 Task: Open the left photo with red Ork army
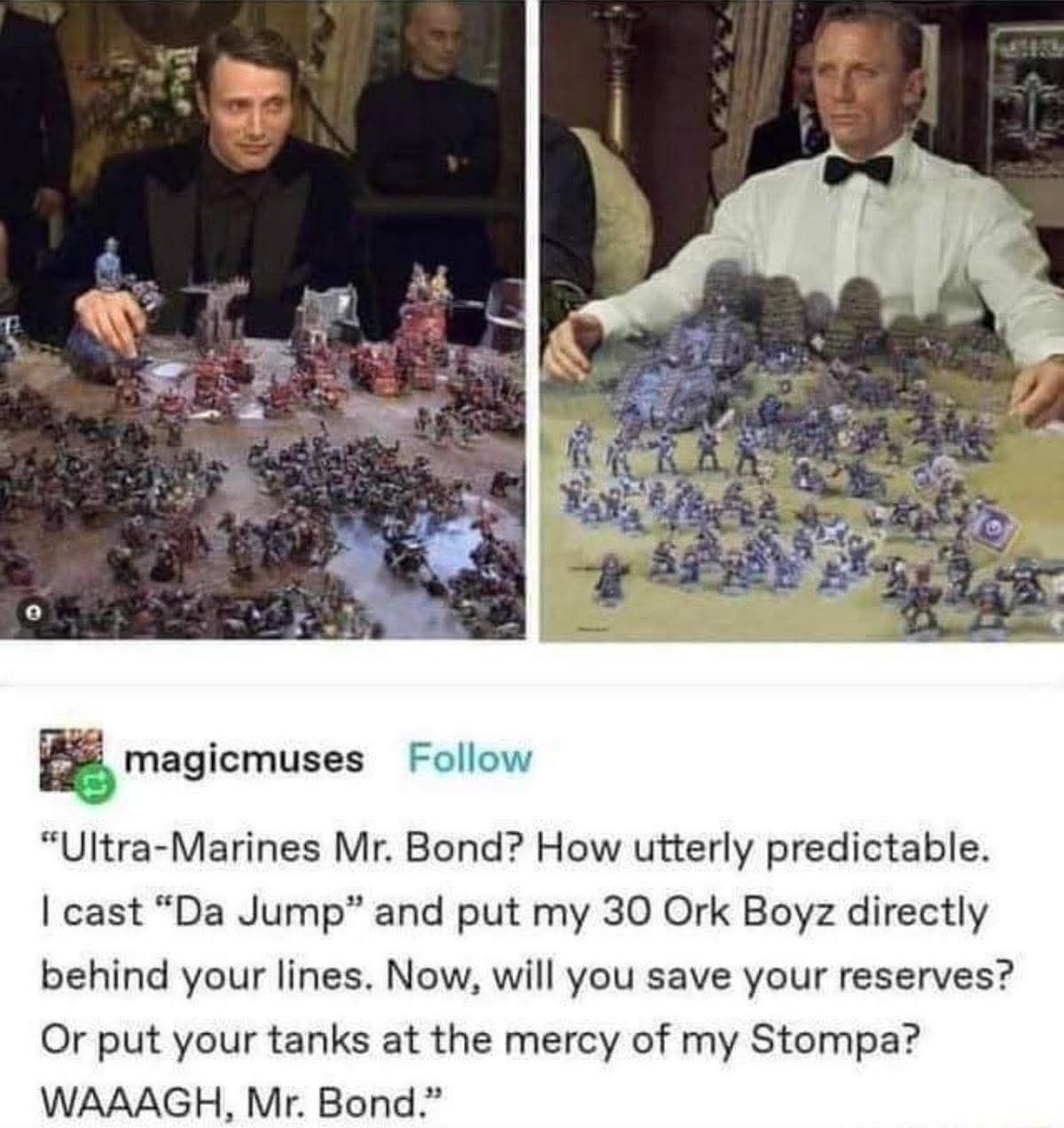[x=262, y=319]
